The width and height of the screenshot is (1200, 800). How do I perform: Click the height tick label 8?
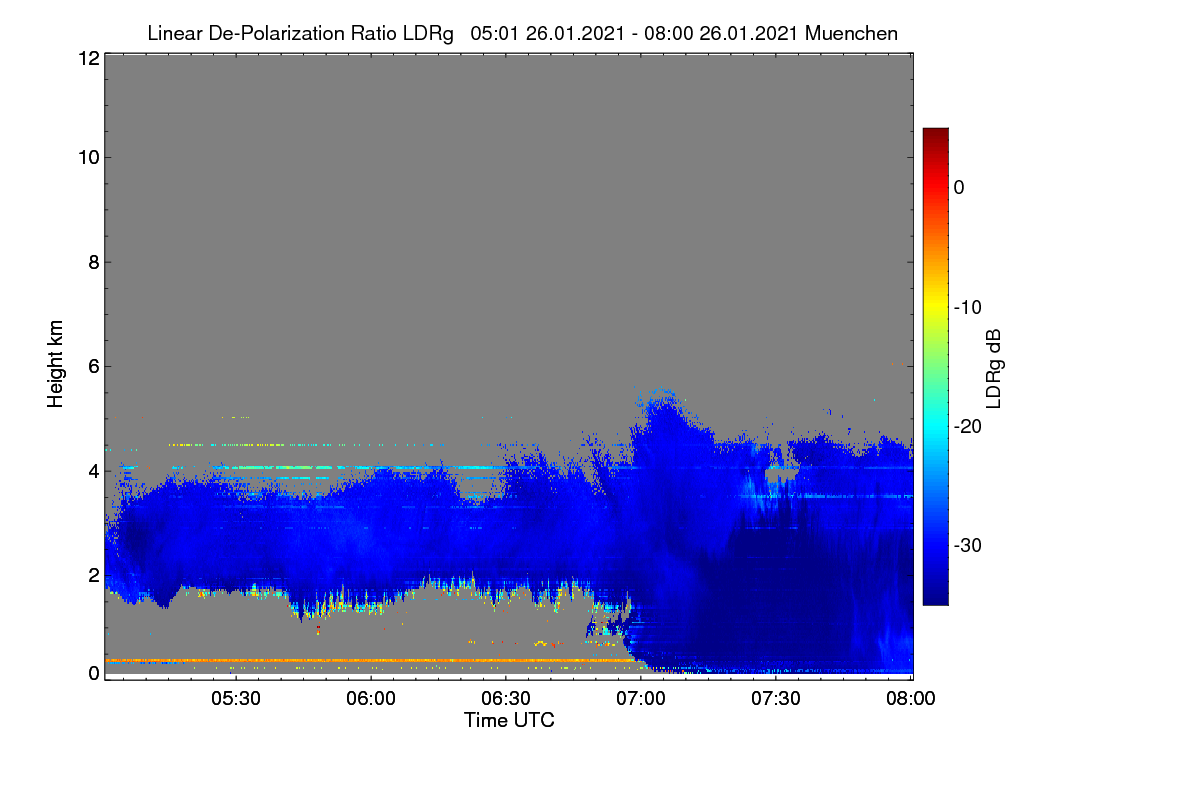pyautogui.click(x=93, y=262)
